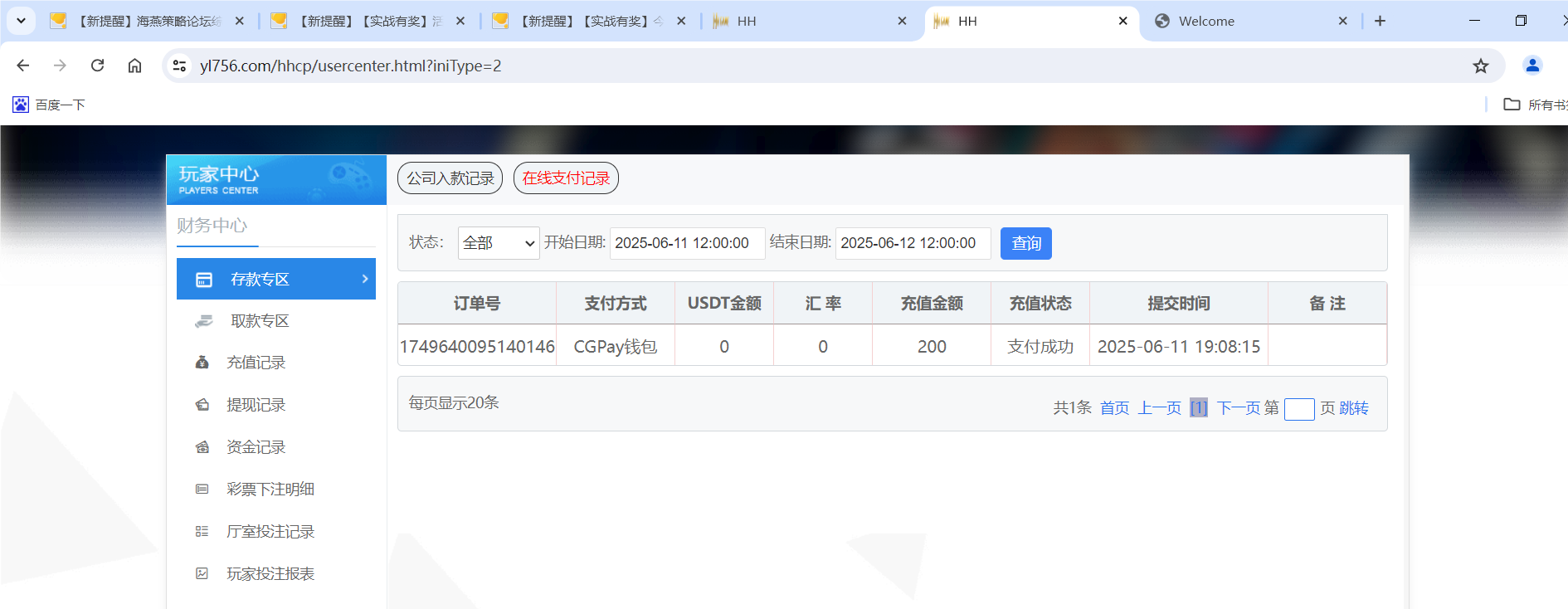
Task: Open the browser profile avatar icon
Action: 1531,66
